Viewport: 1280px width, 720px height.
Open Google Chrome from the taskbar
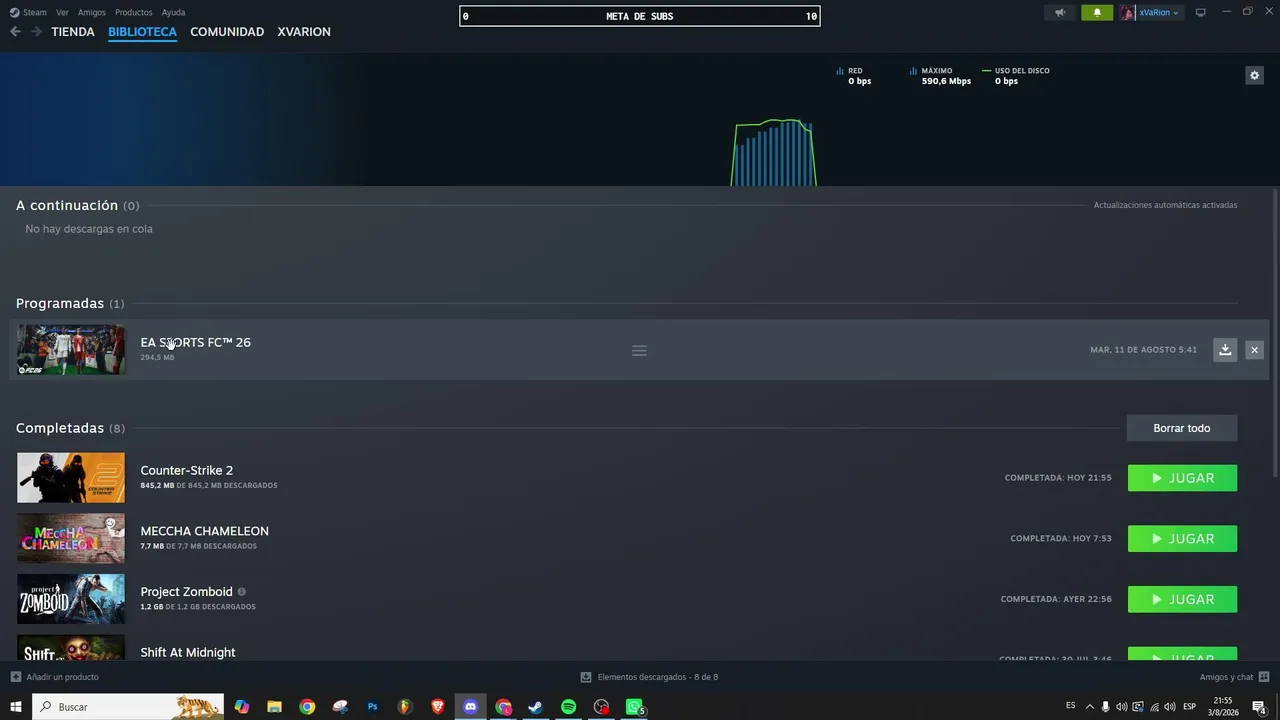pos(307,707)
